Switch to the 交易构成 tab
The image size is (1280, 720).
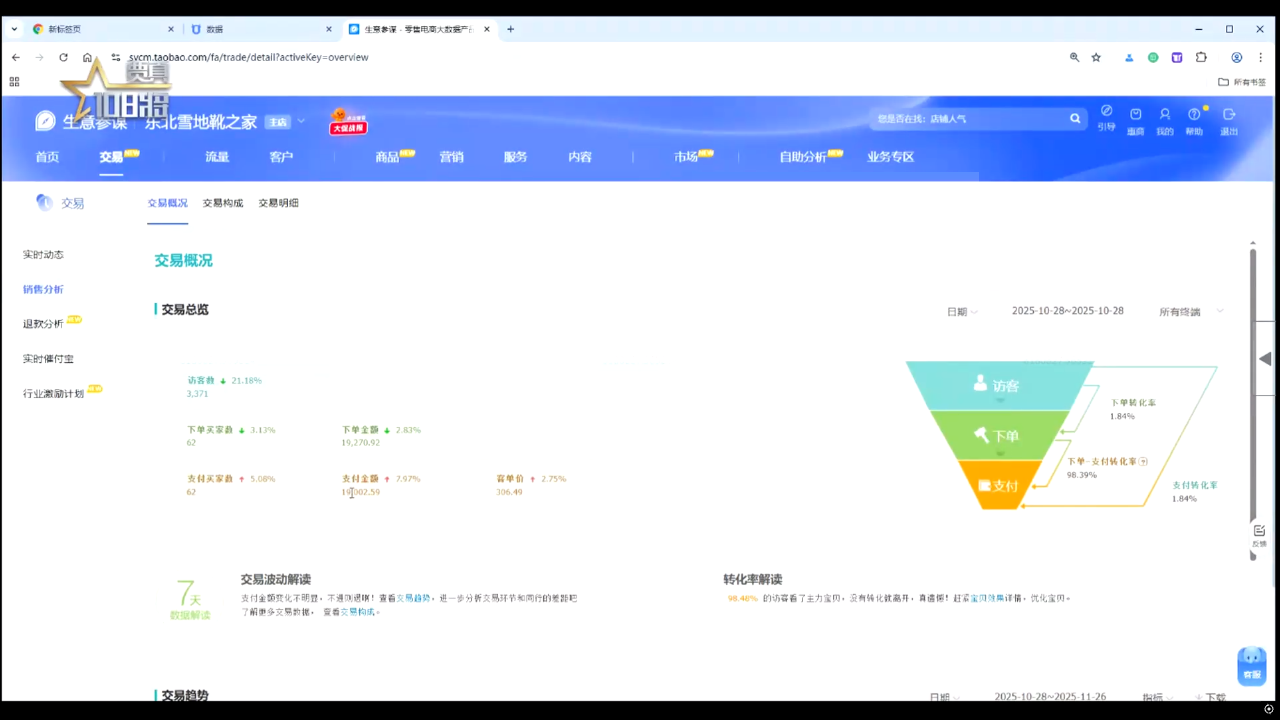pos(222,203)
